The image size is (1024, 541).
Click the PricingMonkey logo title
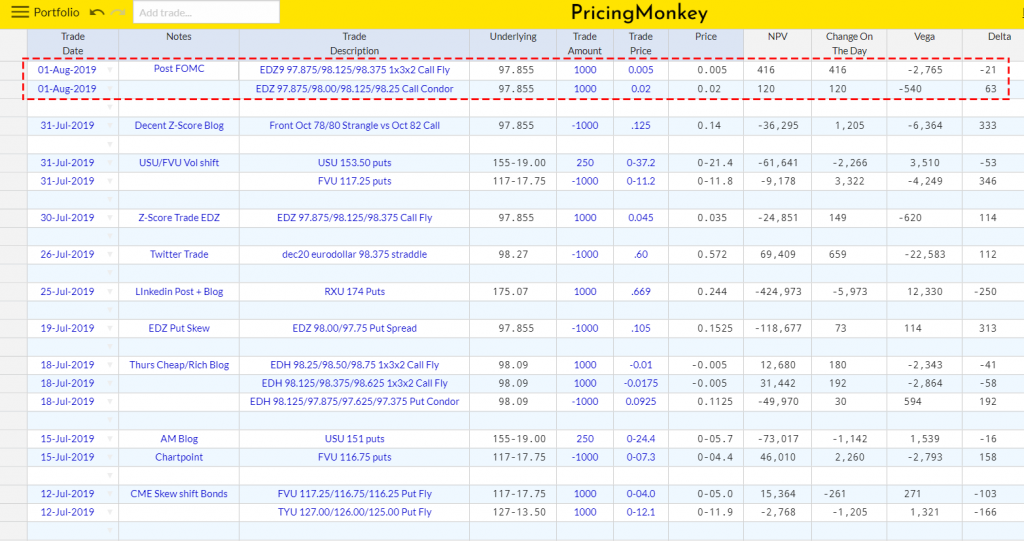point(639,13)
